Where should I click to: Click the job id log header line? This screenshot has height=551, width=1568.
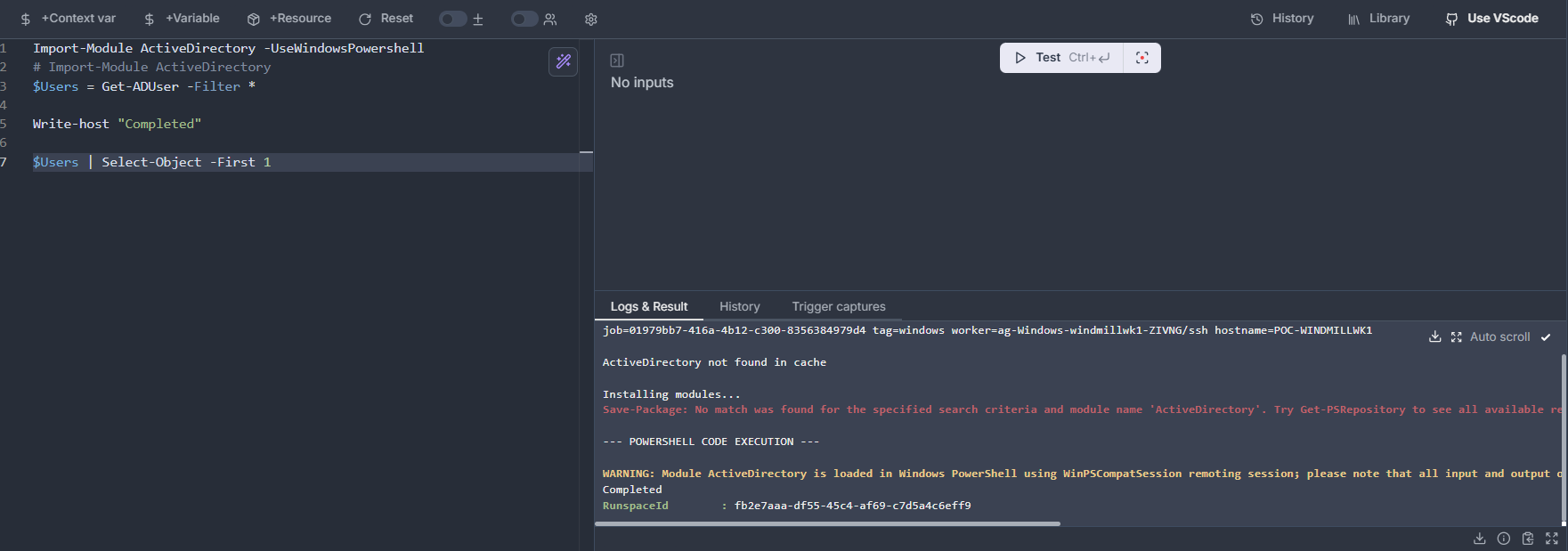(987, 330)
